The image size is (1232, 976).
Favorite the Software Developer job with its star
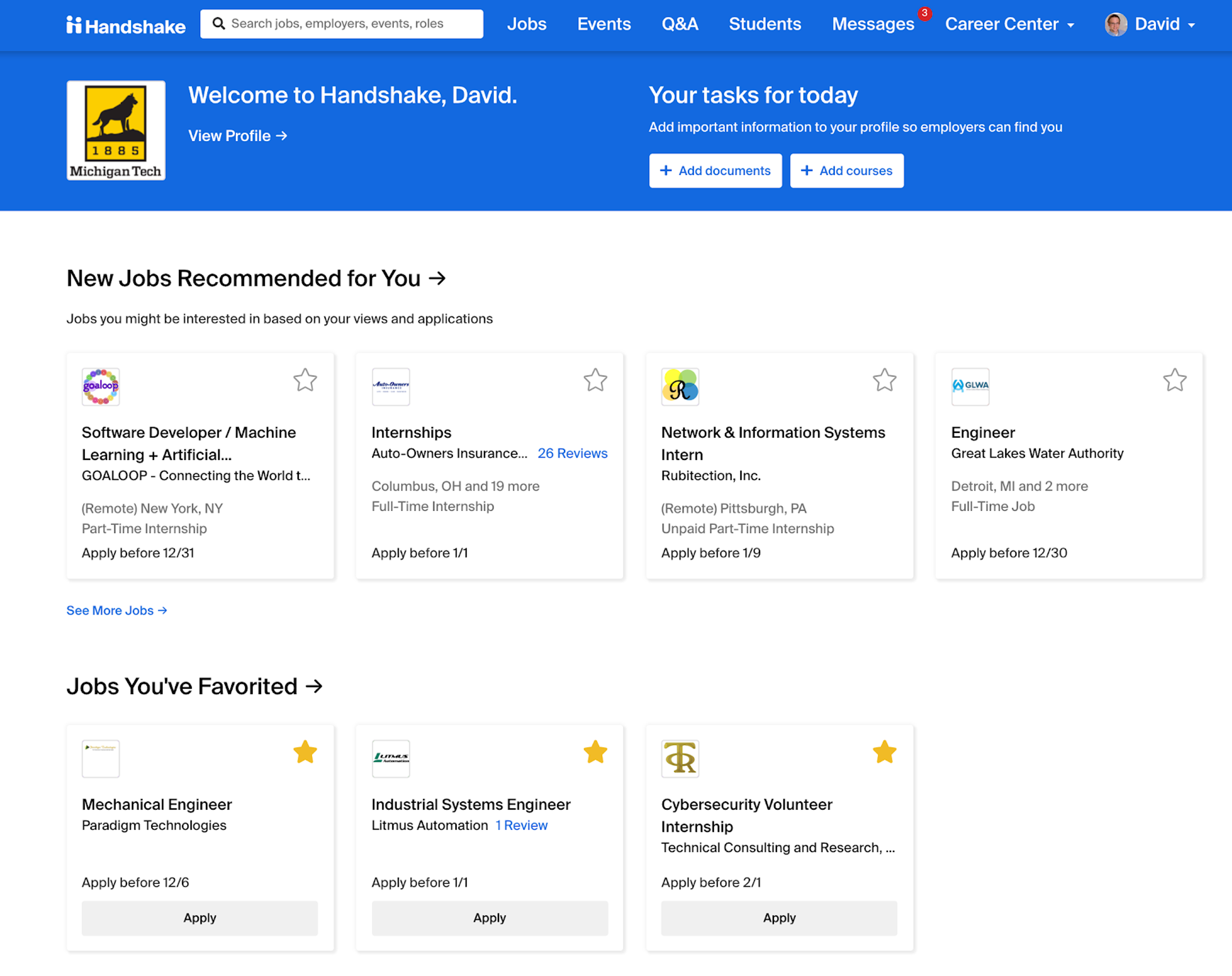(305, 380)
